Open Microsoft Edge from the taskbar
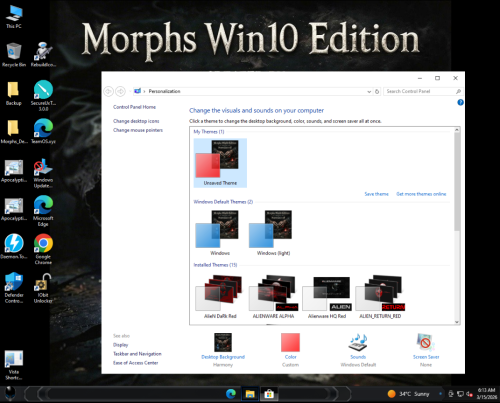 (231, 394)
